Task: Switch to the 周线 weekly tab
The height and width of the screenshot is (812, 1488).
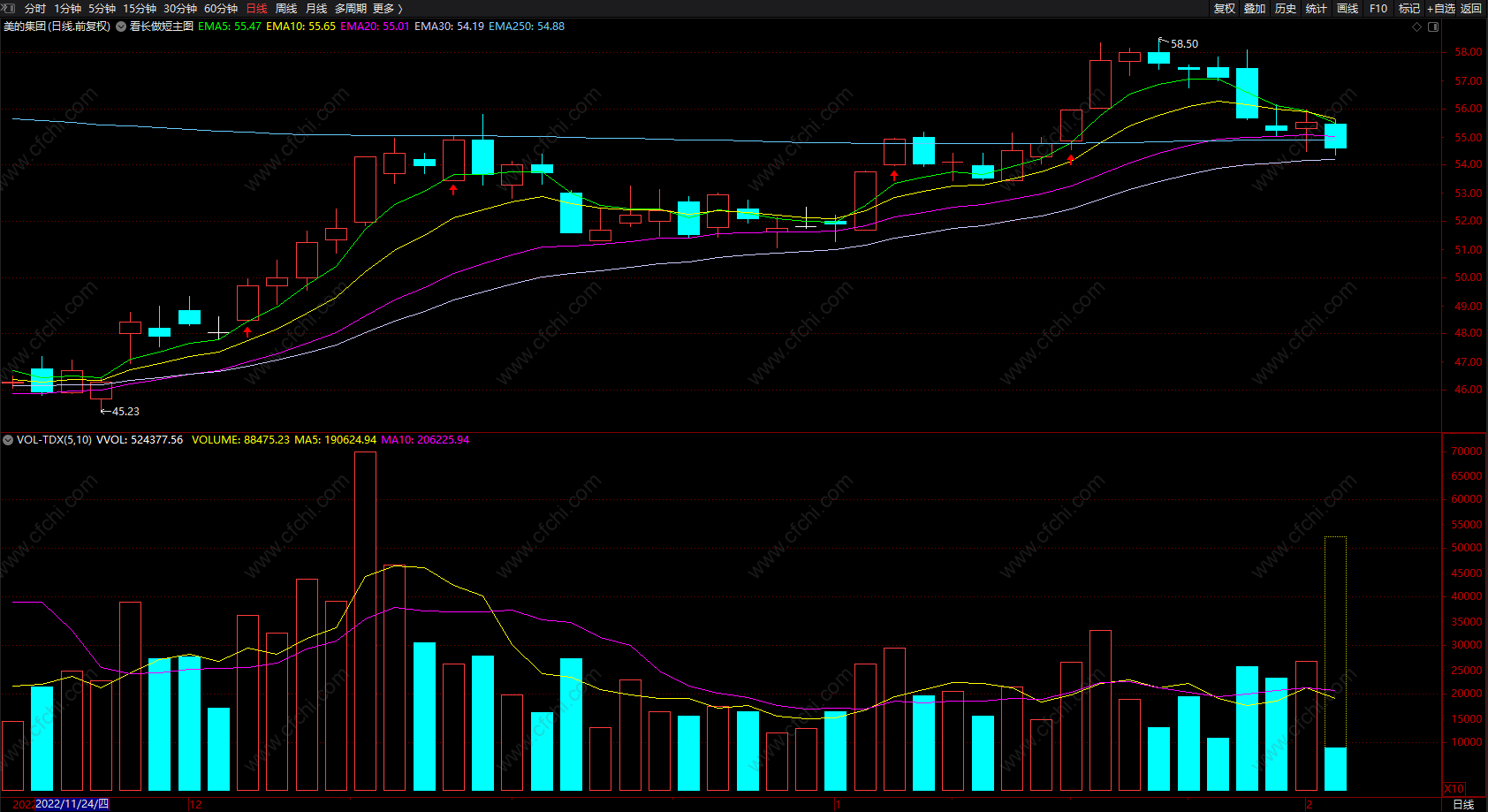Action: point(286,9)
